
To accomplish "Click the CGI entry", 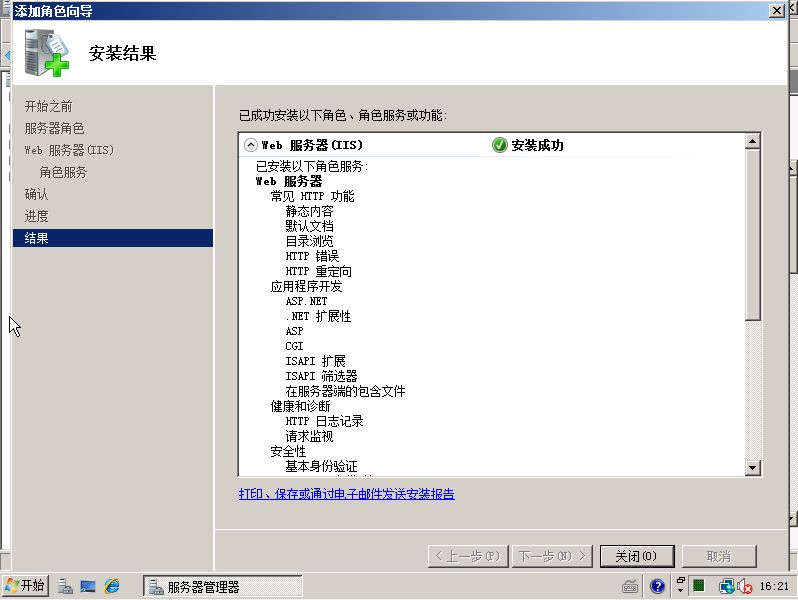I will click(294, 346).
